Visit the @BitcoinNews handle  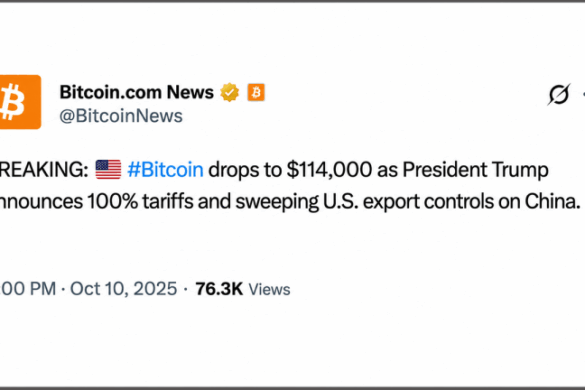121,116
